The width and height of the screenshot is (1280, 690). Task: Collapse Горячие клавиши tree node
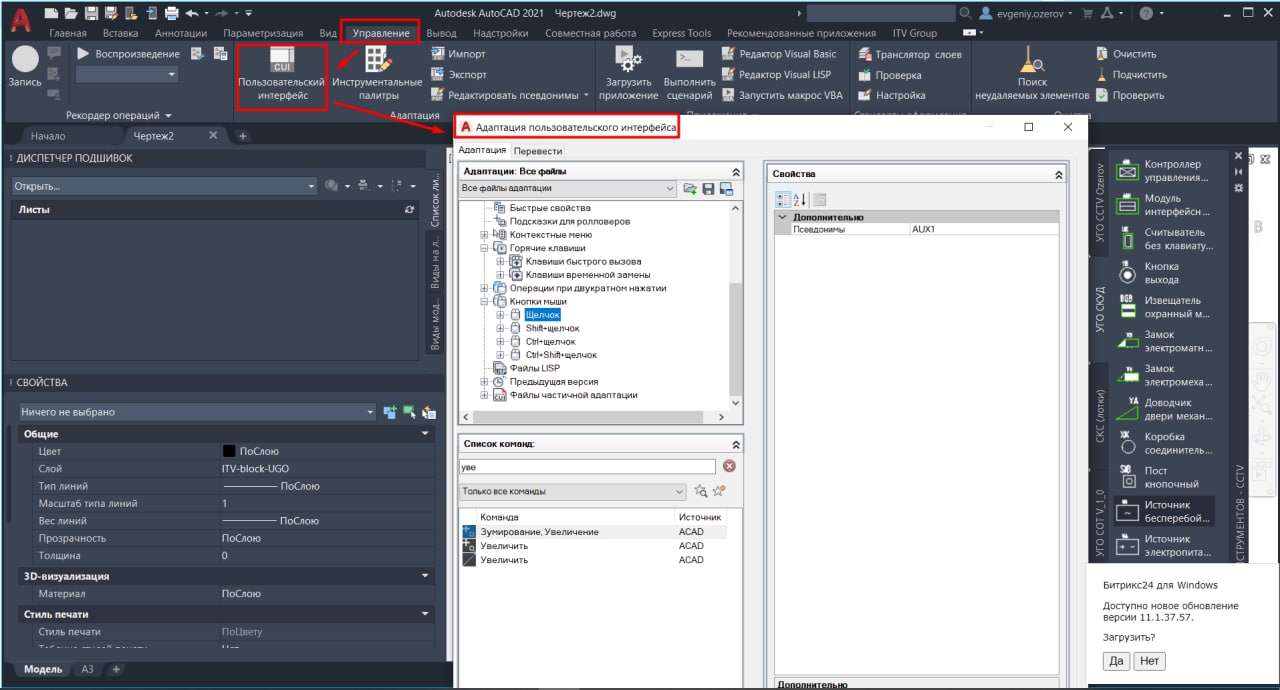[485, 248]
